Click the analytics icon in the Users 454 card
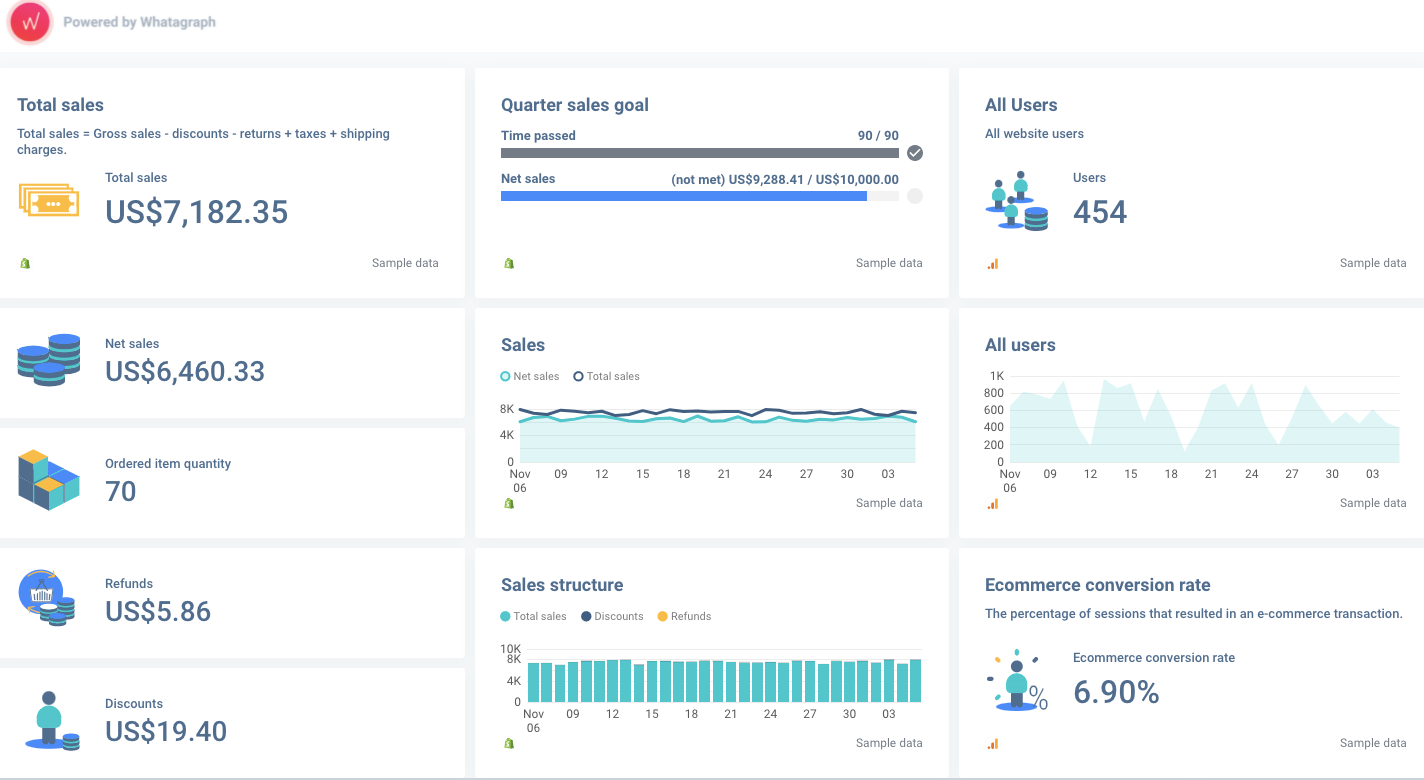The height and width of the screenshot is (780, 1424). click(x=993, y=264)
